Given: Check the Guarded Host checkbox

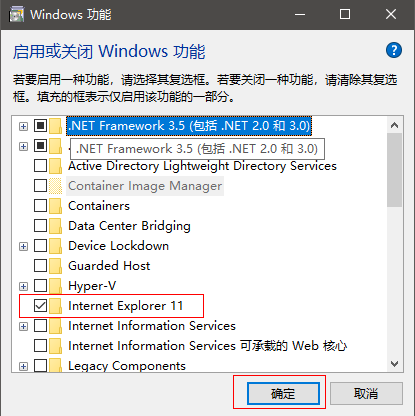Looking at the screenshot, I should [x=40, y=266].
